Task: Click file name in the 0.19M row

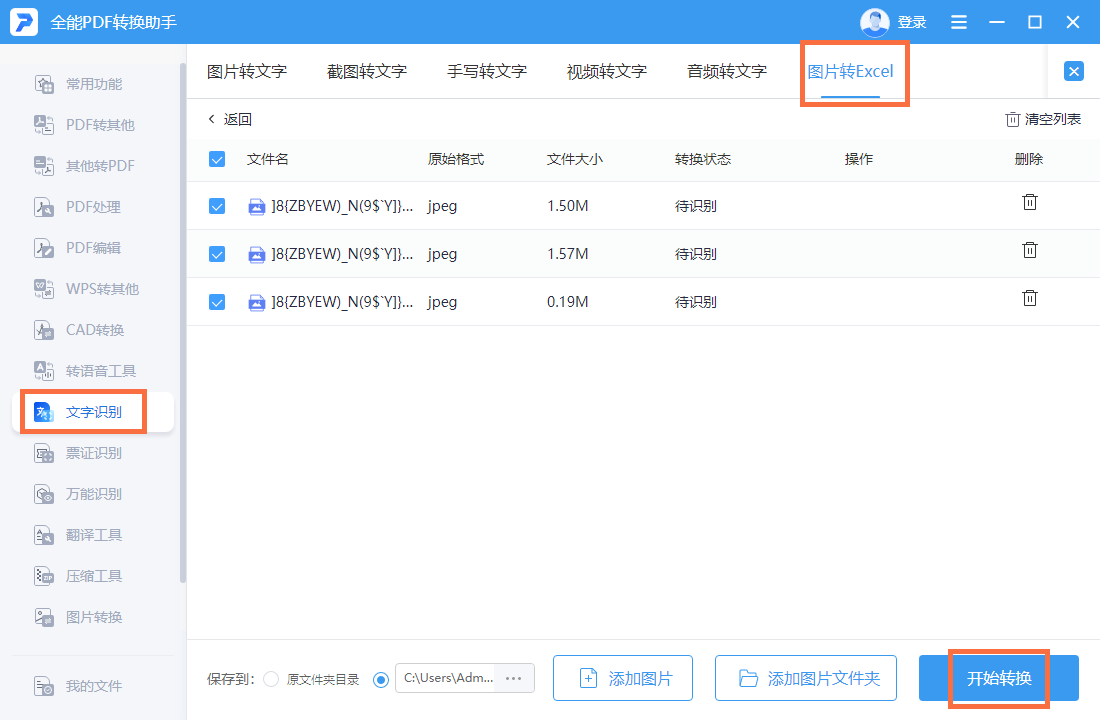Action: tap(342, 302)
